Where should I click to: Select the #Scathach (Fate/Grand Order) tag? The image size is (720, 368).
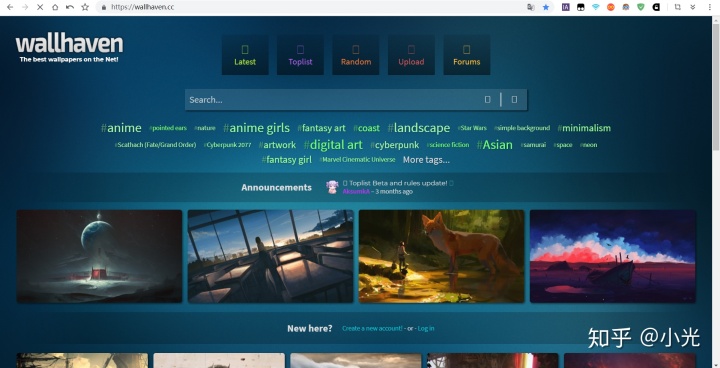pyautogui.click(x=155, y=145)
